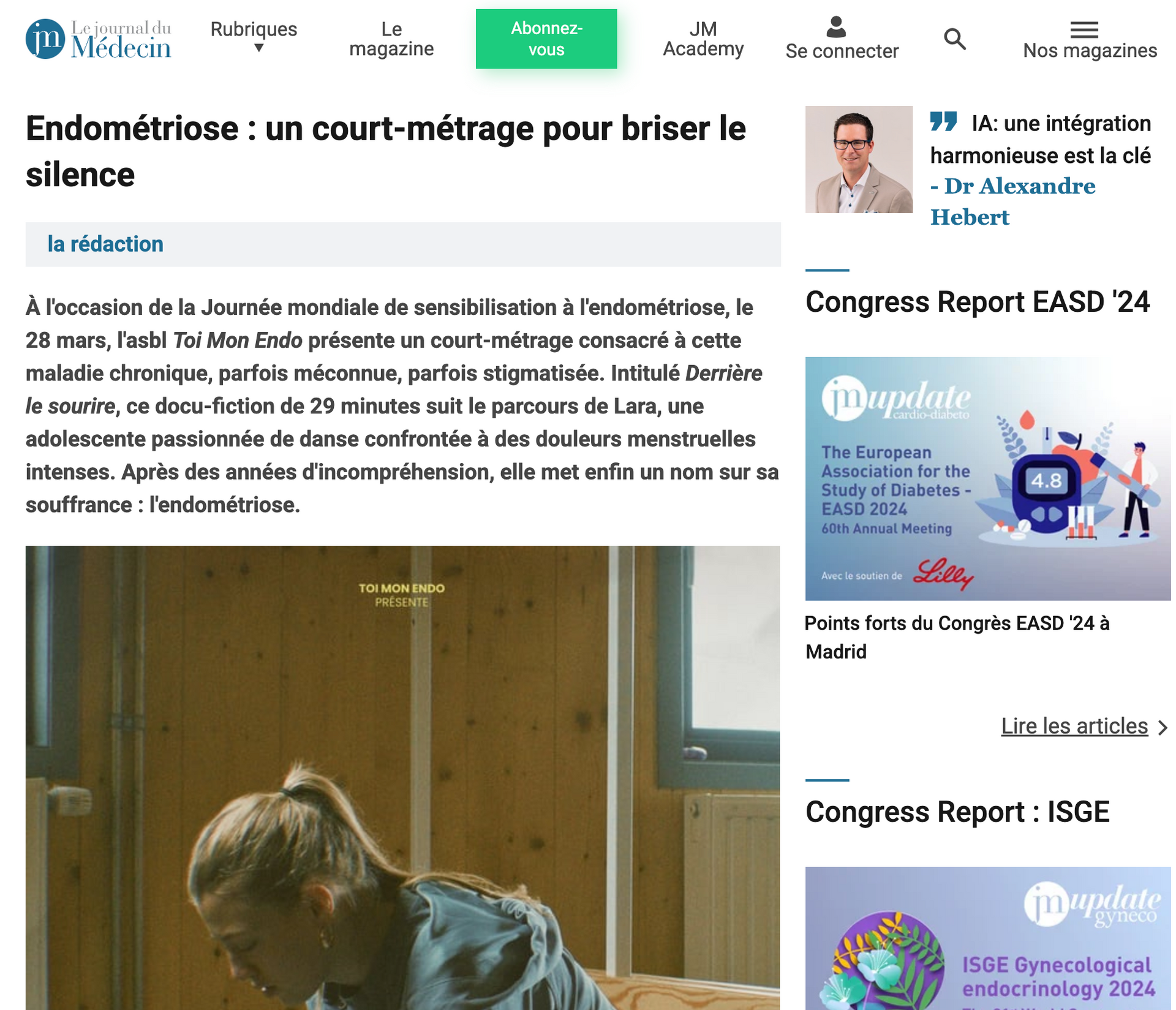Open Points forts du Congrès EASD '24 article
The width and height of the screenshot is (1176, 1010).
(x=957, y=637)
